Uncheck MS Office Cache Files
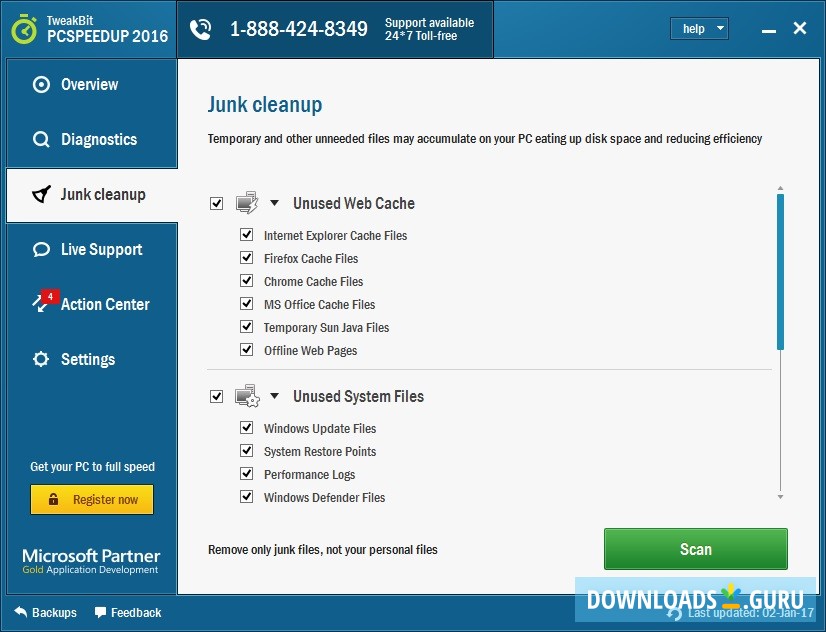 click(247, 303)
